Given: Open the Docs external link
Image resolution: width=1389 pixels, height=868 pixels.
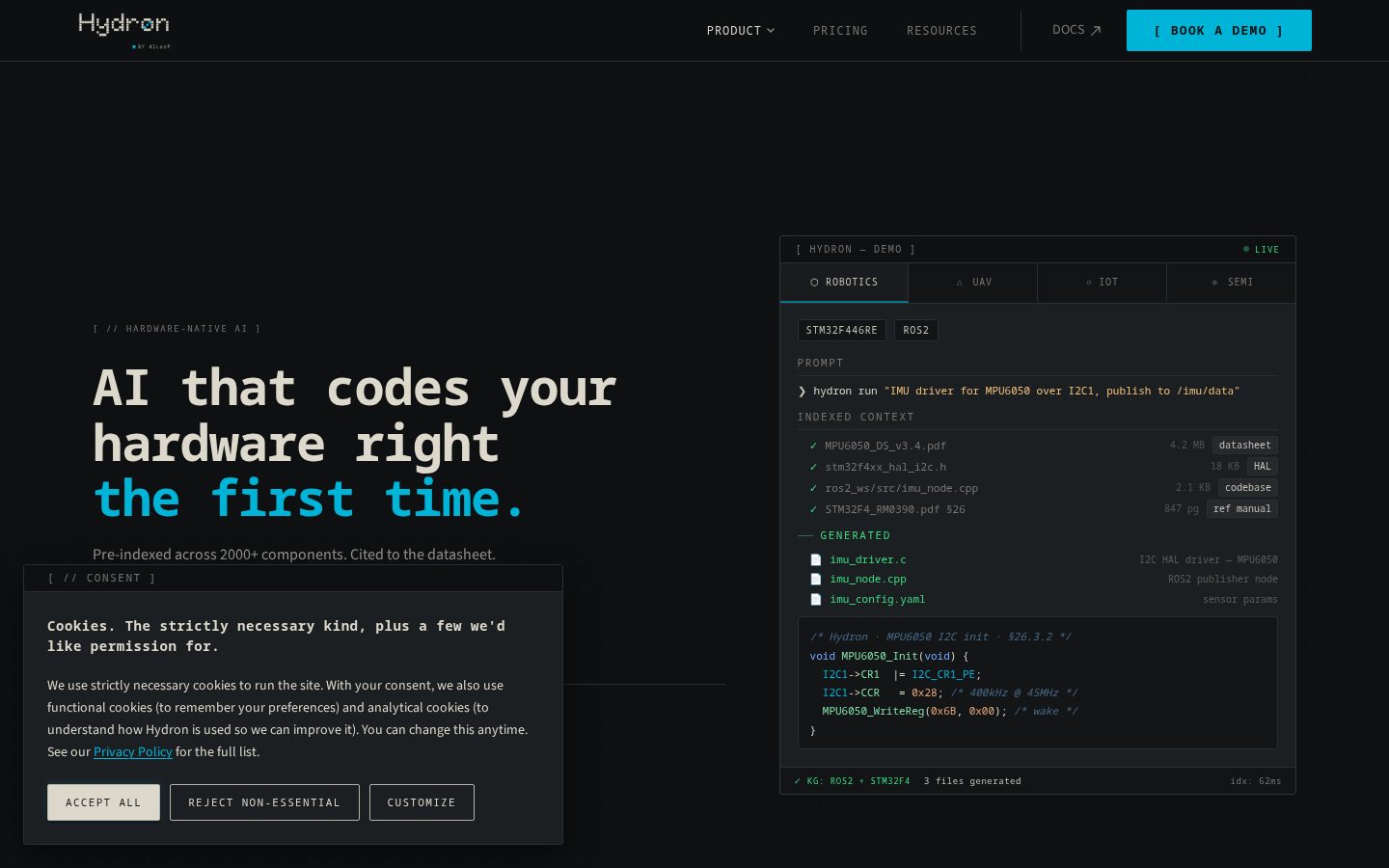Looking at the screenshot, I should [x=1076, y=30].
